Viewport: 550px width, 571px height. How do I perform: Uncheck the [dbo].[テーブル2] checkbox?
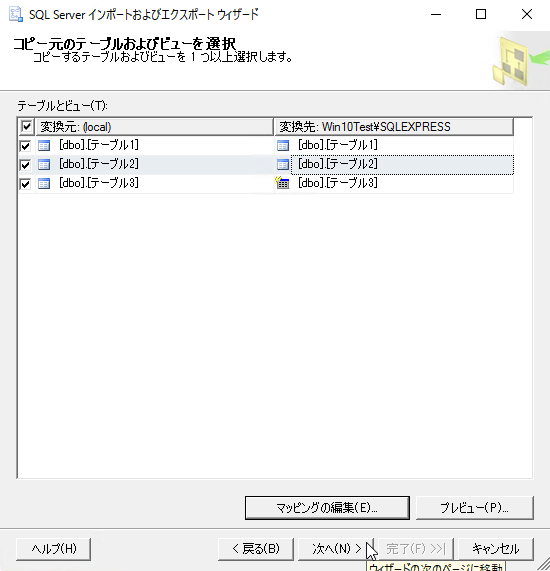(x=25, y=165)
